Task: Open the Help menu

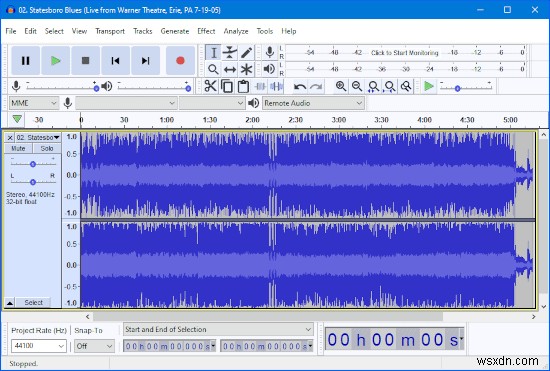Action: tap(289, 31)
